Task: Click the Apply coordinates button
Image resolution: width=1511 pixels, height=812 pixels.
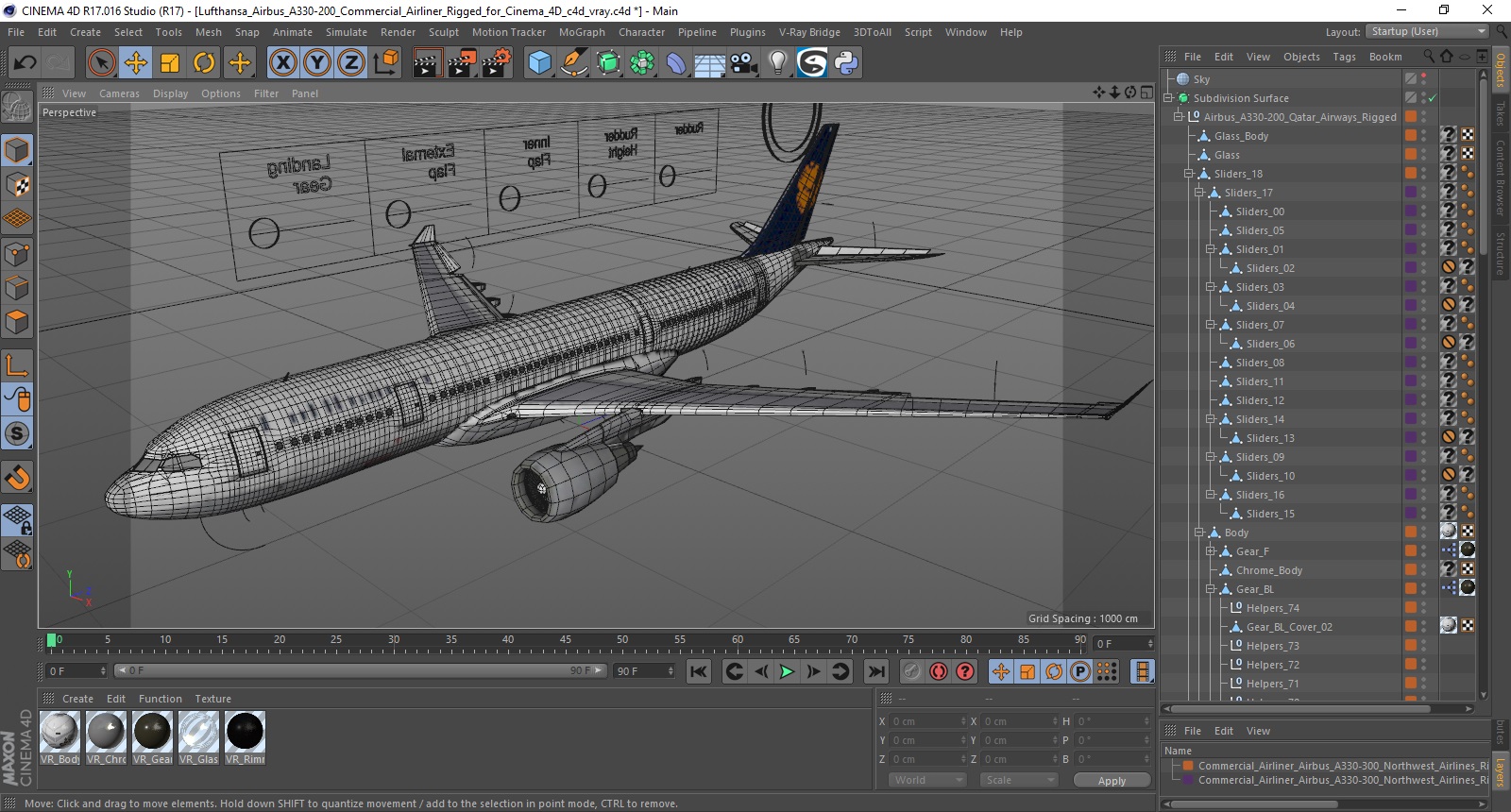Action: click(1112, 780)
